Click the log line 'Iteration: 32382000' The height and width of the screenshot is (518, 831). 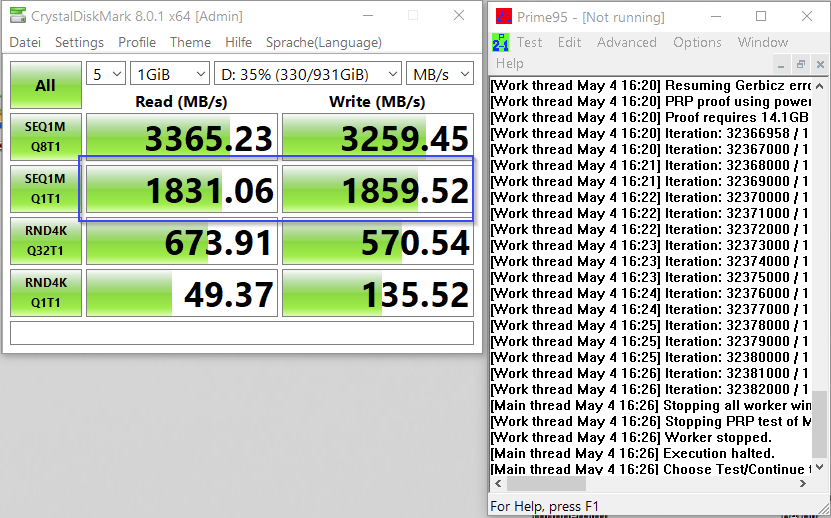650,389
